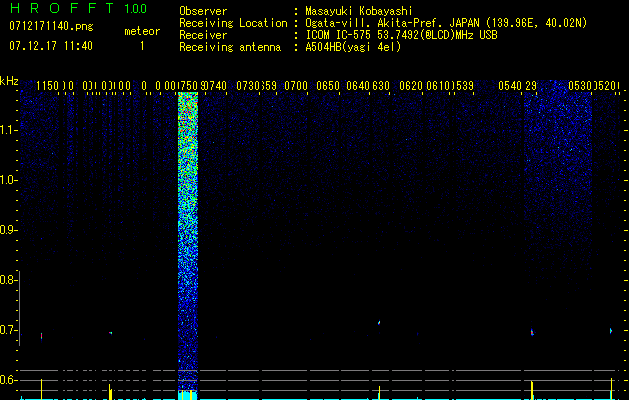
Task: Click the meteor echo below the 29 time label
Action: point(532,332)
